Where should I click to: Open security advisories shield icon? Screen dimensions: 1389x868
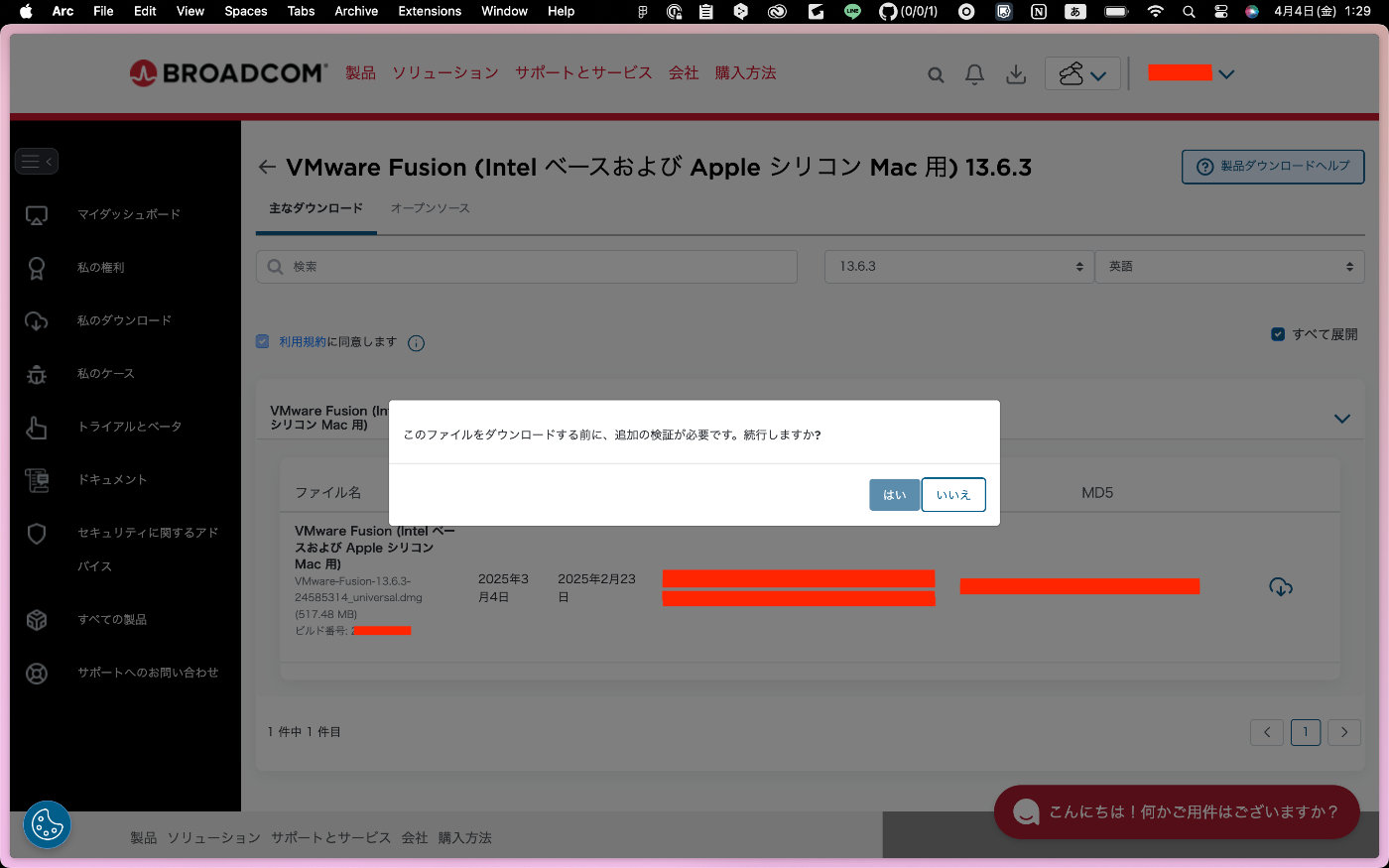pyautogui.click(x=37, y=534)
